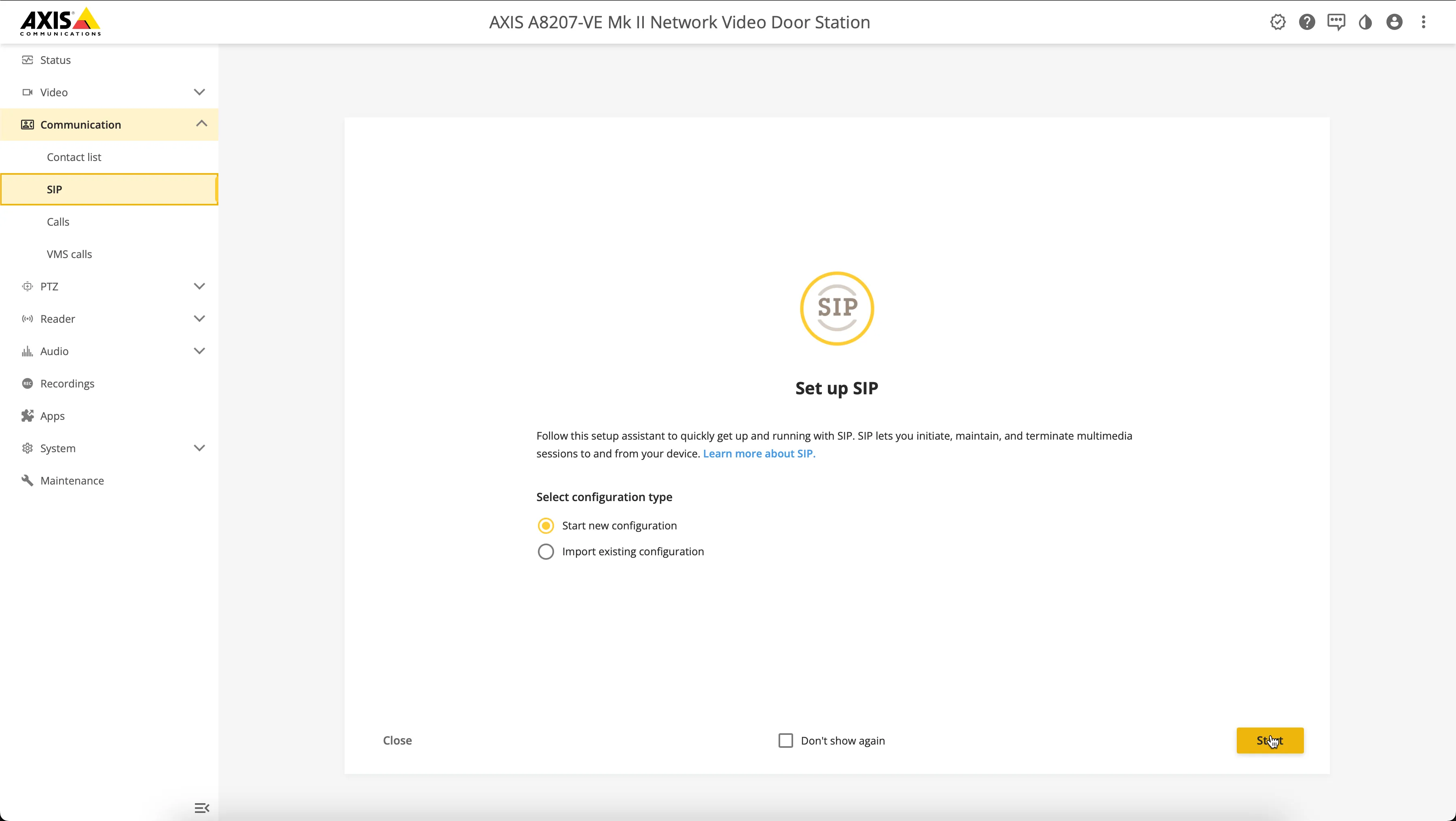
Task: Expand the PTZ section chevron
Action: coord(199,286)
